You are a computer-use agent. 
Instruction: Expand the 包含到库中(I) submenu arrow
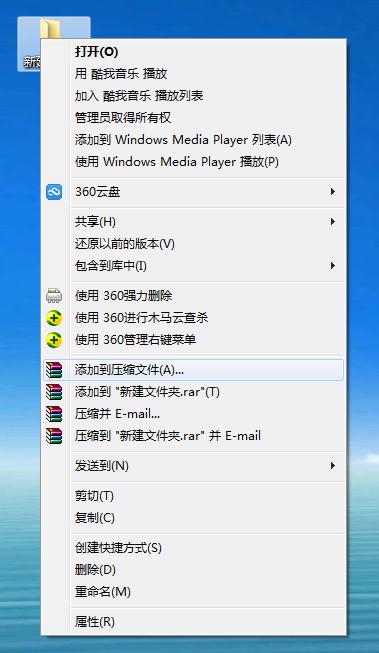coord(332,266)
